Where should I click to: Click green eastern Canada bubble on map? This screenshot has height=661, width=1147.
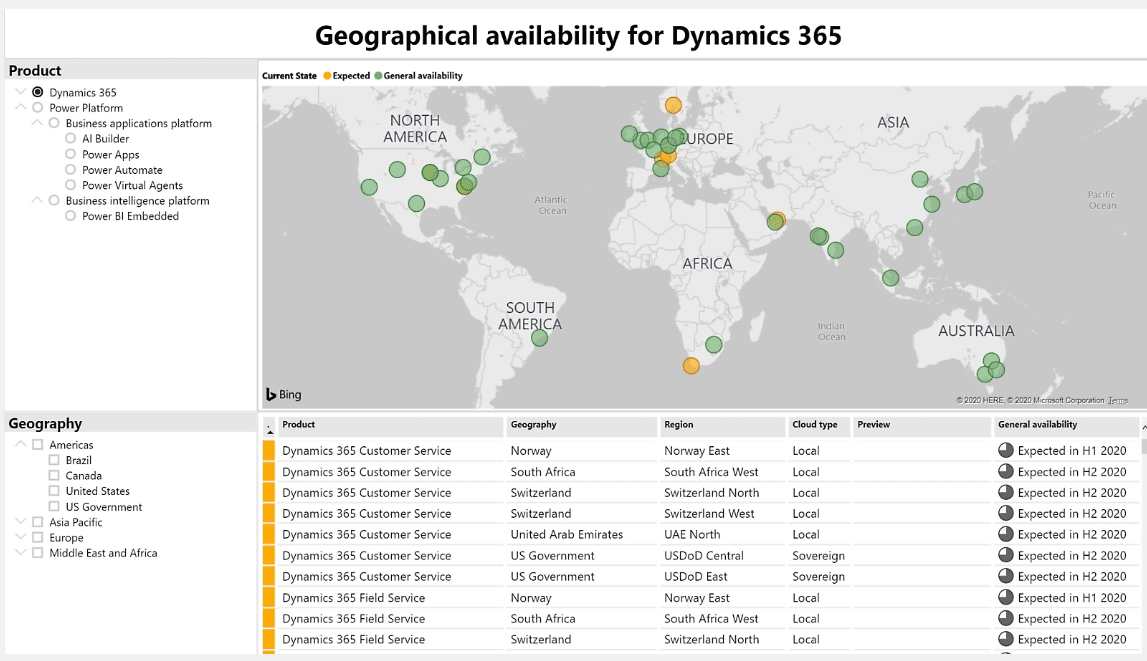pos(482,156)
